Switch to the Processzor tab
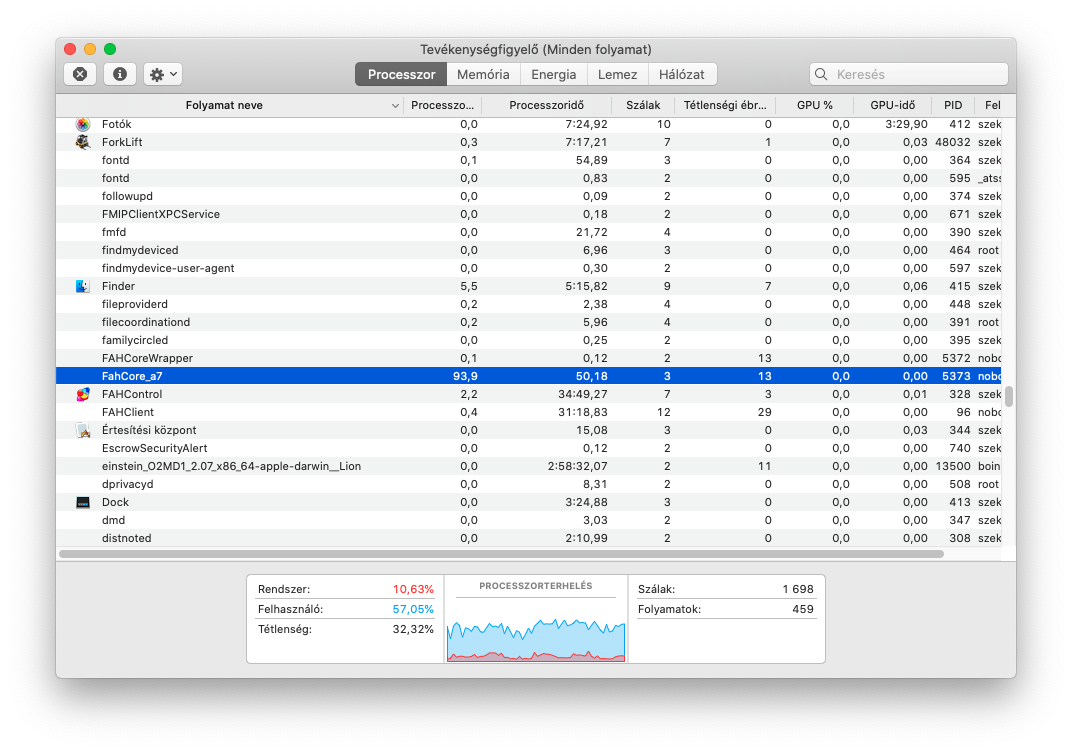 [x=401, y=75]
